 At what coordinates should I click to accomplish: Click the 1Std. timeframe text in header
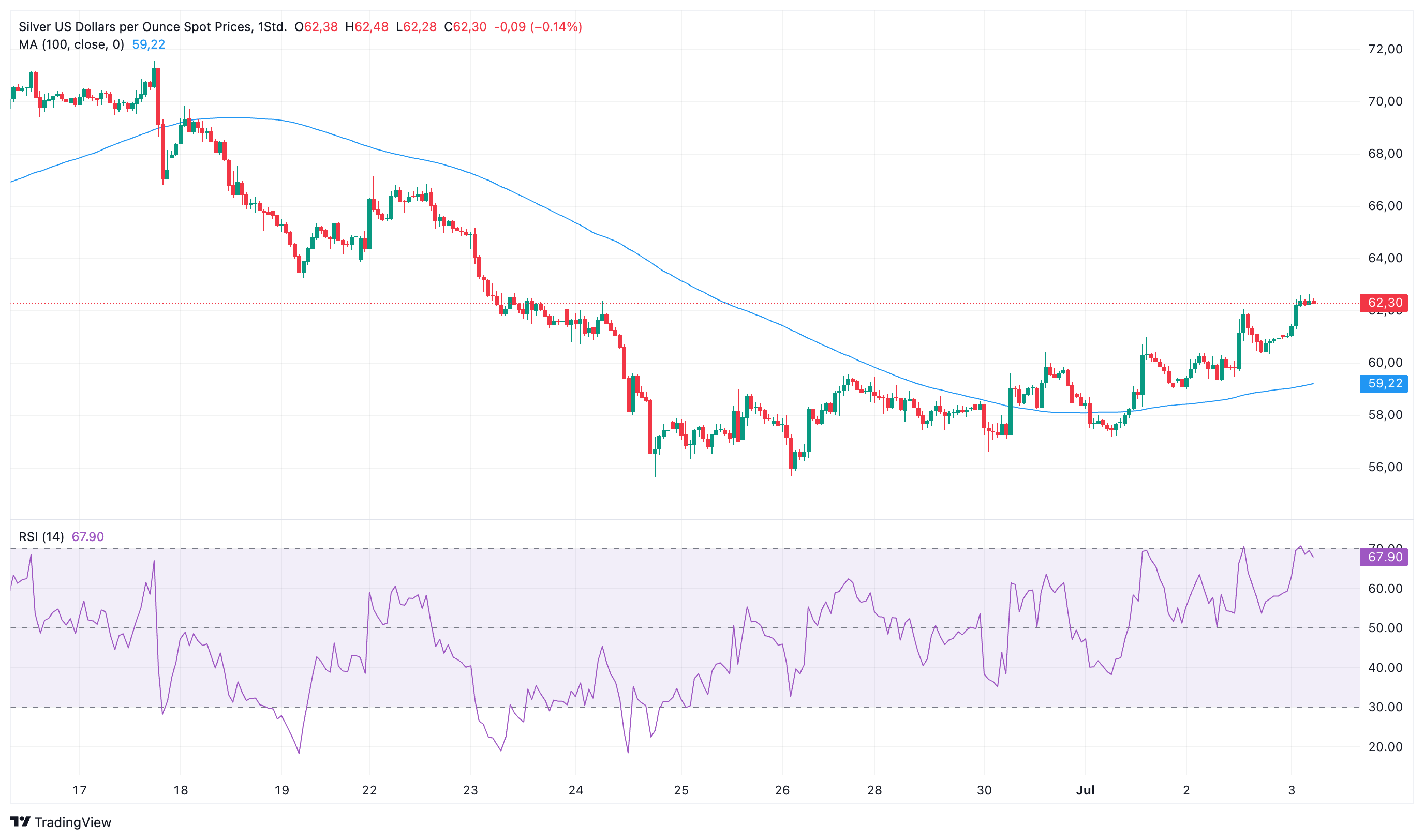(x=272, y=26)
